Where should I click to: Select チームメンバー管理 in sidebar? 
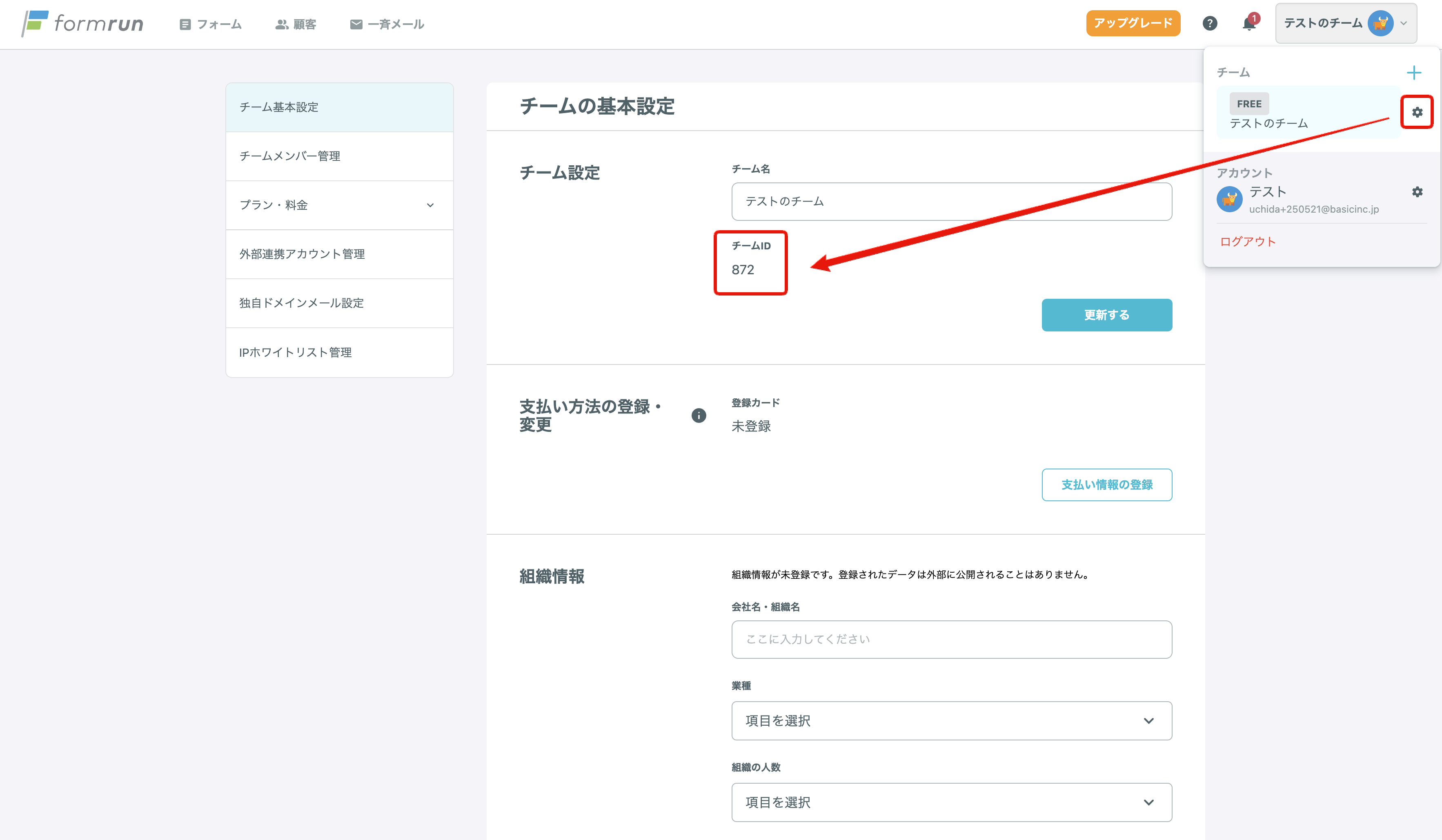point(339,156)
